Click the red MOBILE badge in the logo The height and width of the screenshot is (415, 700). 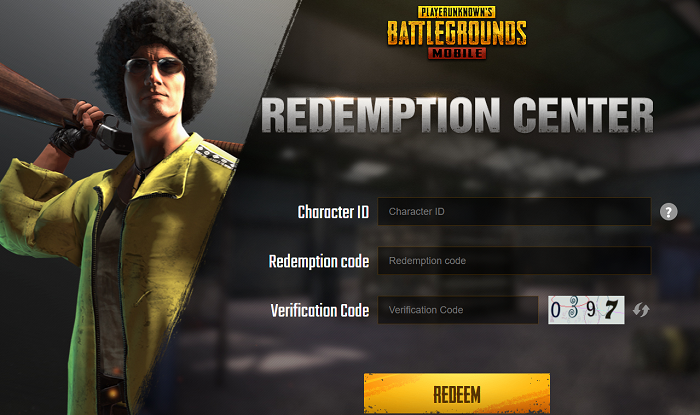[457, 53]
